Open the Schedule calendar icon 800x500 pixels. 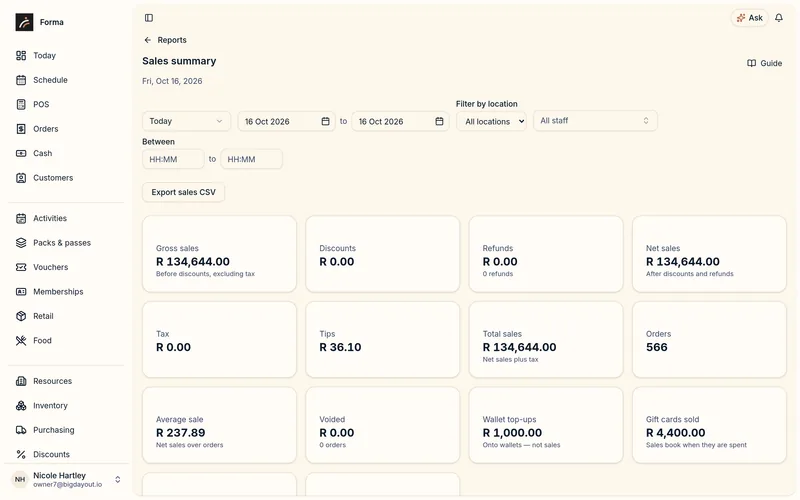[21, 80]
